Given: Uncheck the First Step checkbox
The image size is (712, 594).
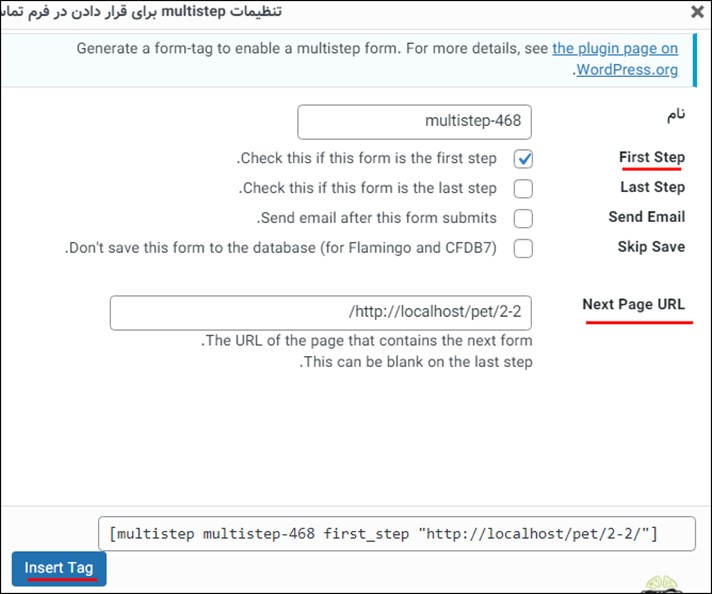Looking at the screenshot, I should point(523,159).
